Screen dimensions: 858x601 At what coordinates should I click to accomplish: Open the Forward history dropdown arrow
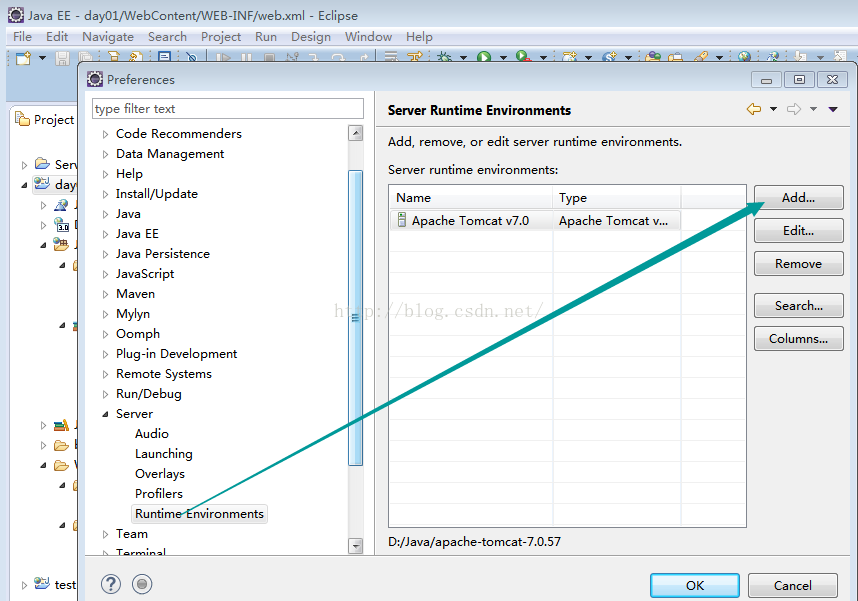814,109
